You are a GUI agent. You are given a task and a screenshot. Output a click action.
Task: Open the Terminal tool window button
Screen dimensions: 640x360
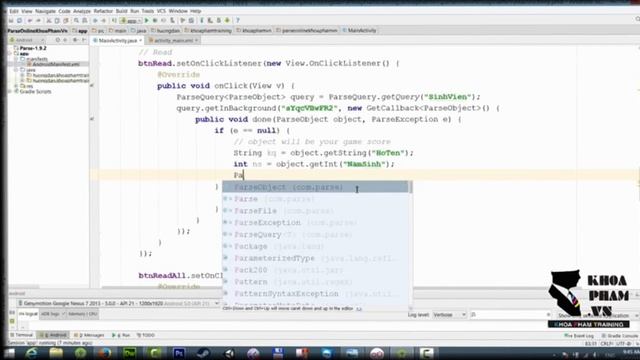pyautogui.click(x=21, y=335)
